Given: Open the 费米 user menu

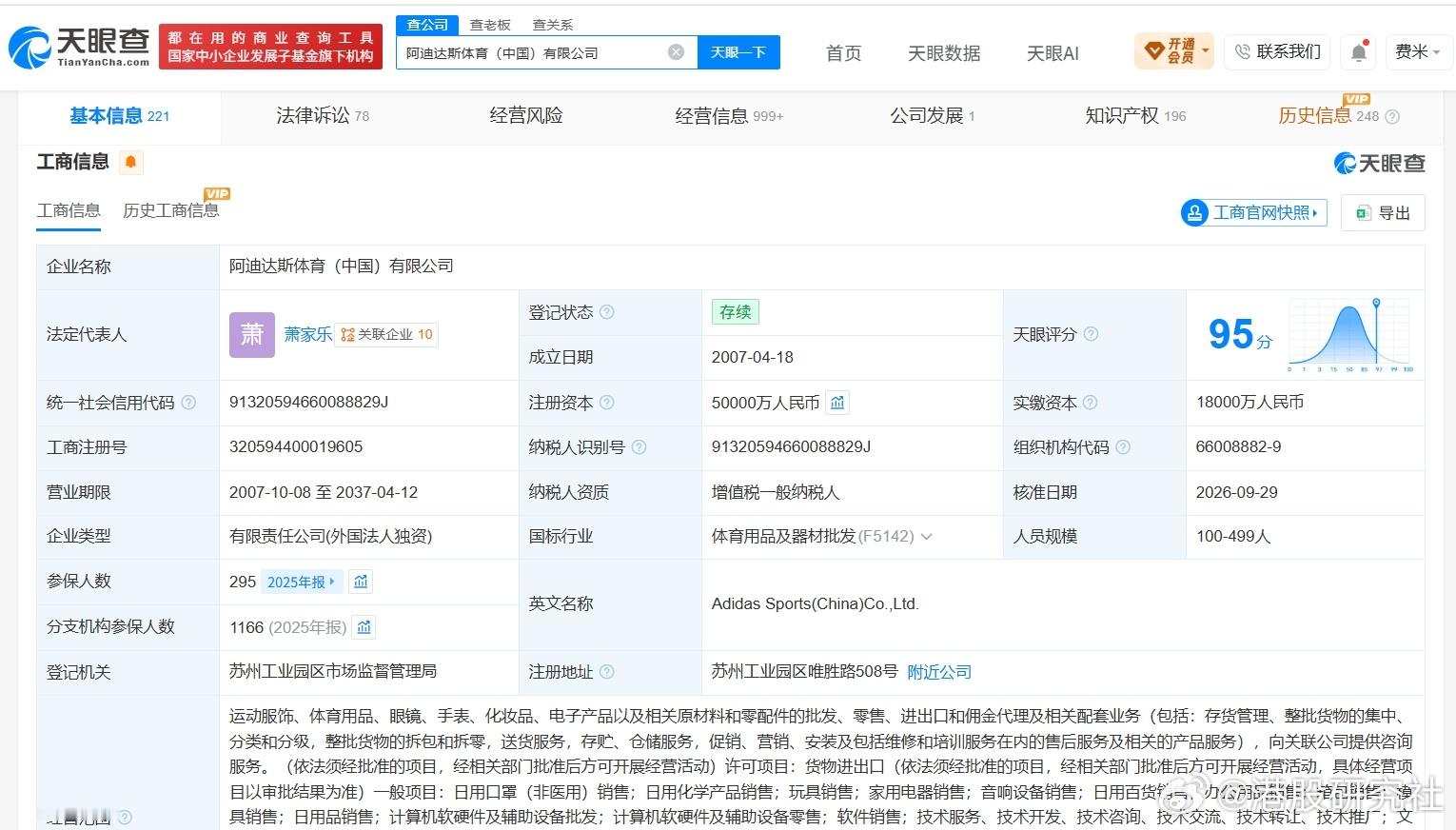Looking at the screenshot, I should pos(1417,51).
